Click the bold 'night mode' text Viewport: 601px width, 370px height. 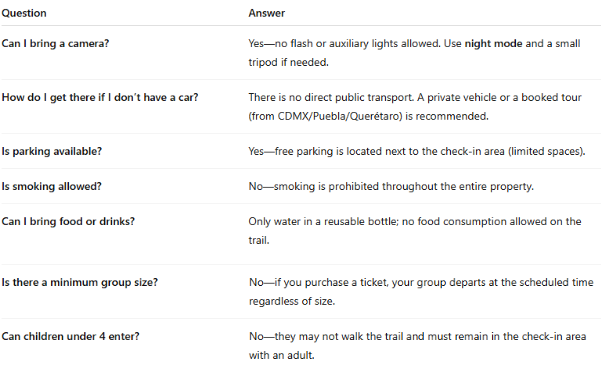(493, 43)
